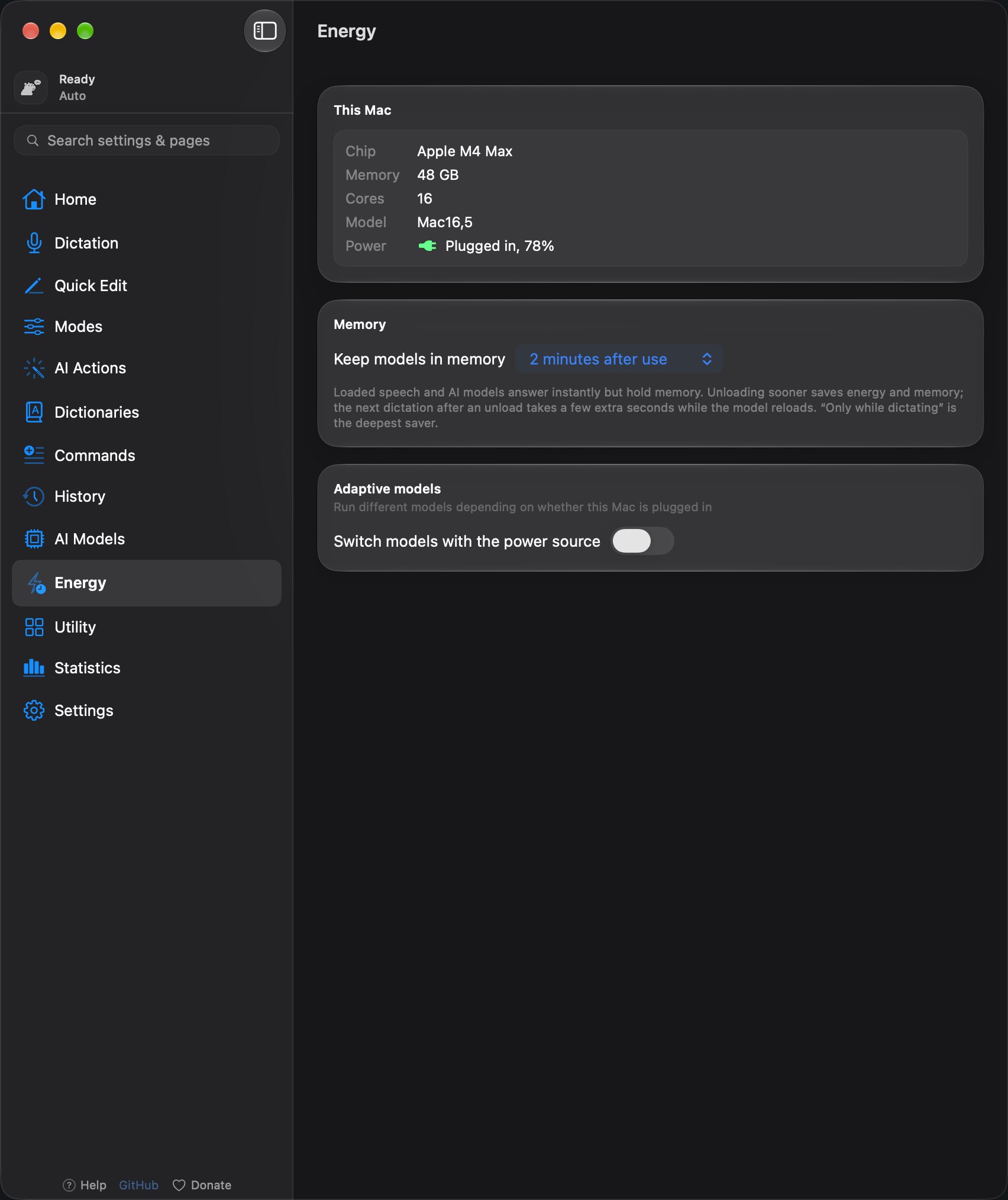Open the Home page

[x=146, y=199]
